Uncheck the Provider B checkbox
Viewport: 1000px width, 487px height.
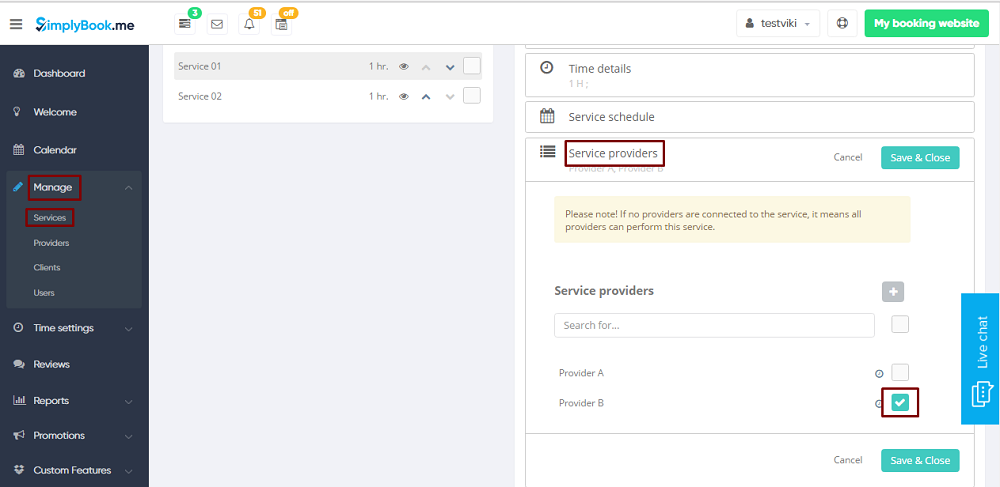[900, 402]
